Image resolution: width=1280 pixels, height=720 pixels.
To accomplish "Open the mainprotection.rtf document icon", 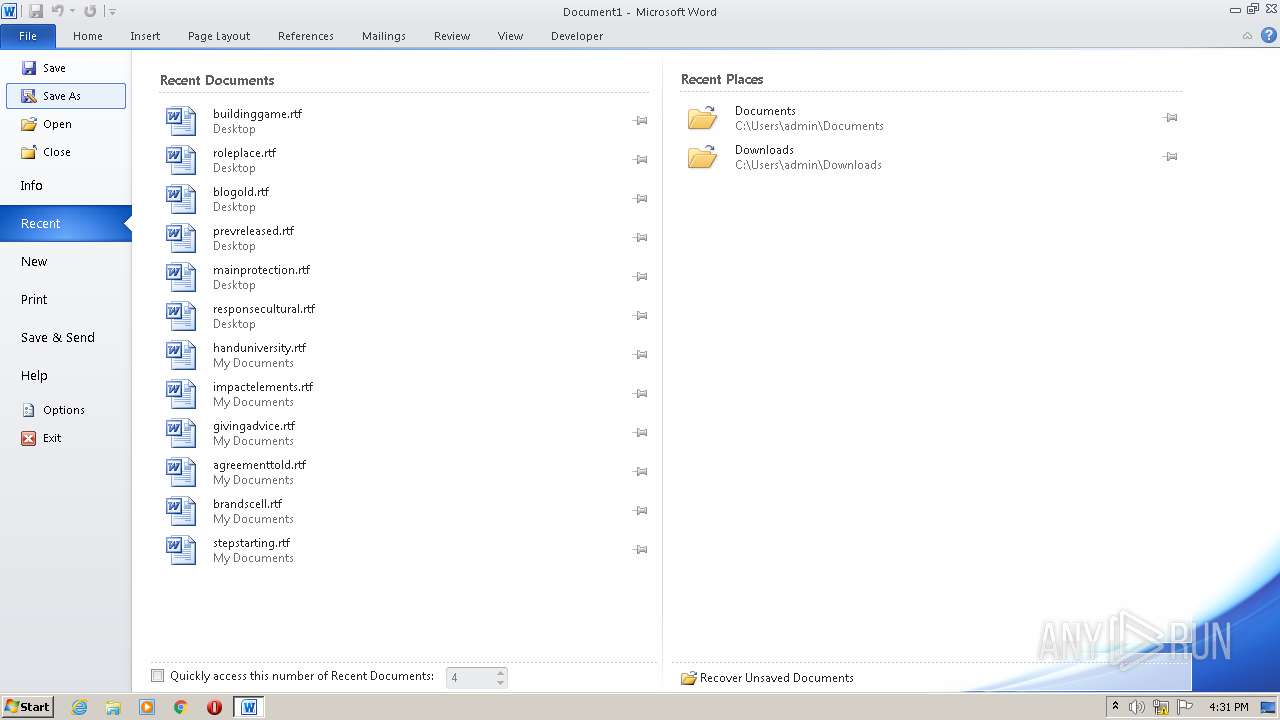I will (x=181, y=277).
